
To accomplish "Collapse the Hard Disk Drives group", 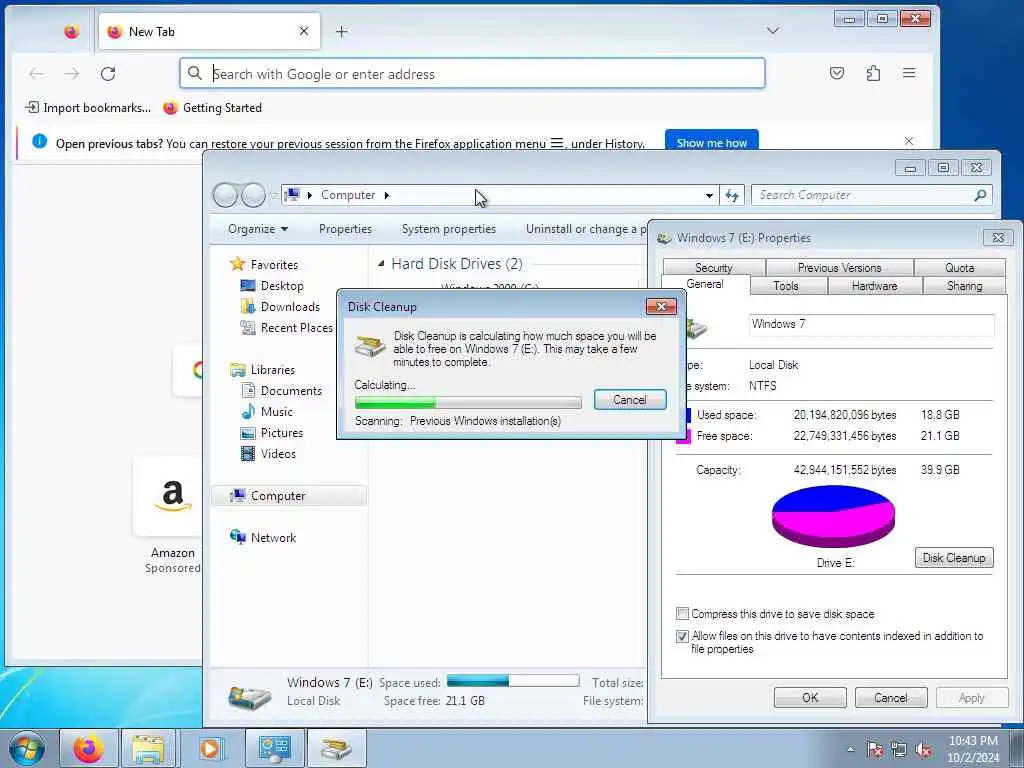I will [x=381, y=264].
